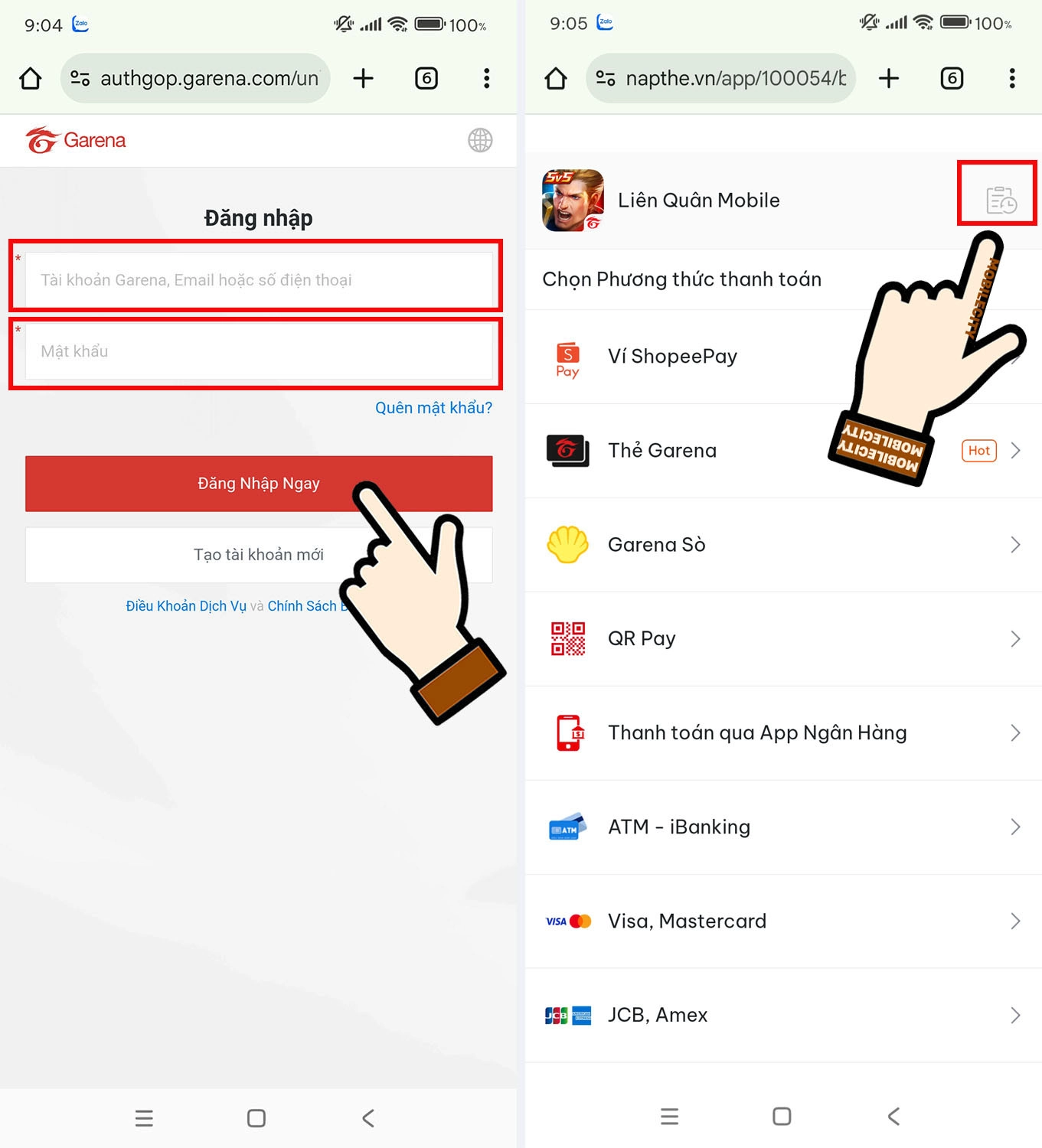
Task: Tap the yellow shell icon
Action: [567, 545]
